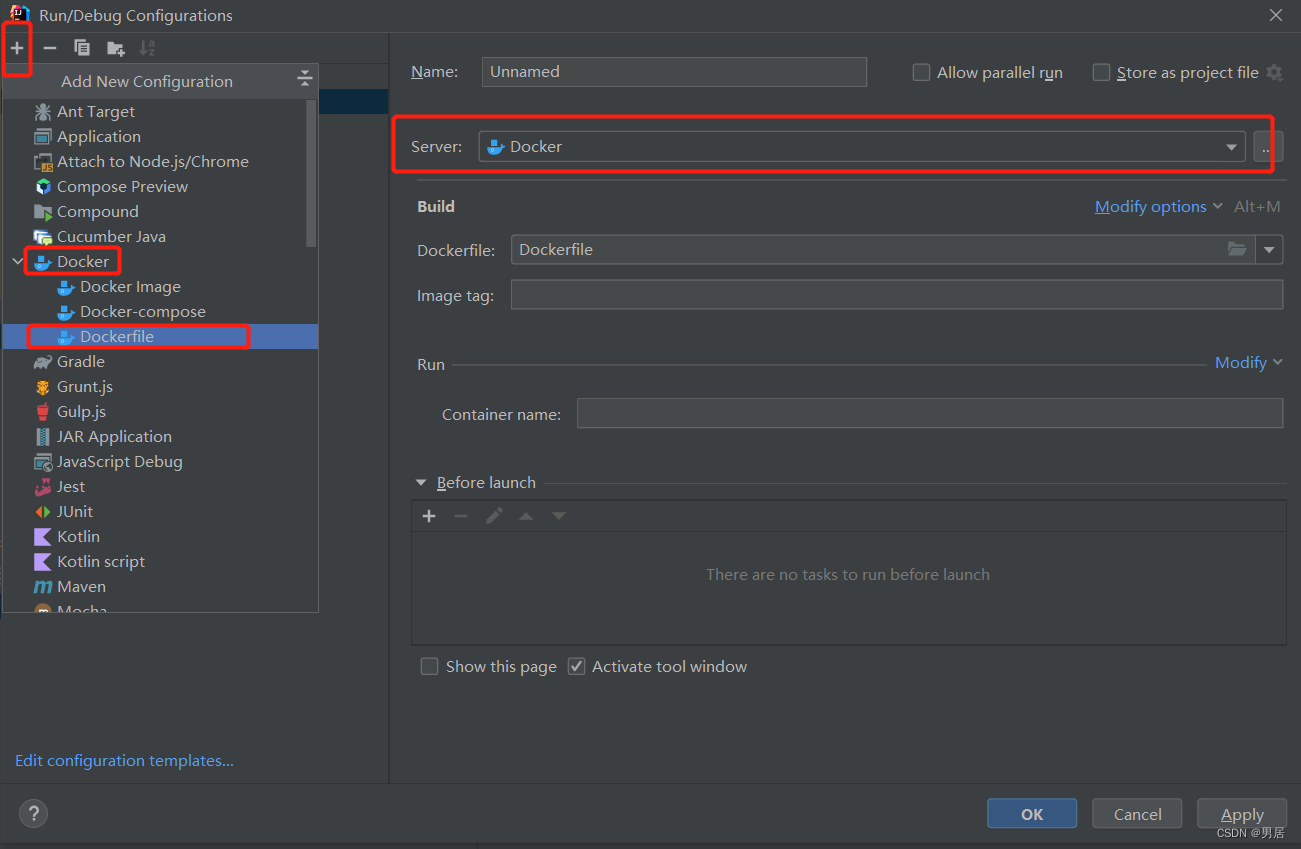Close the Run/Debug Configurations dialog
The height and width of the screenshot is (849, 1301).
1276,15
